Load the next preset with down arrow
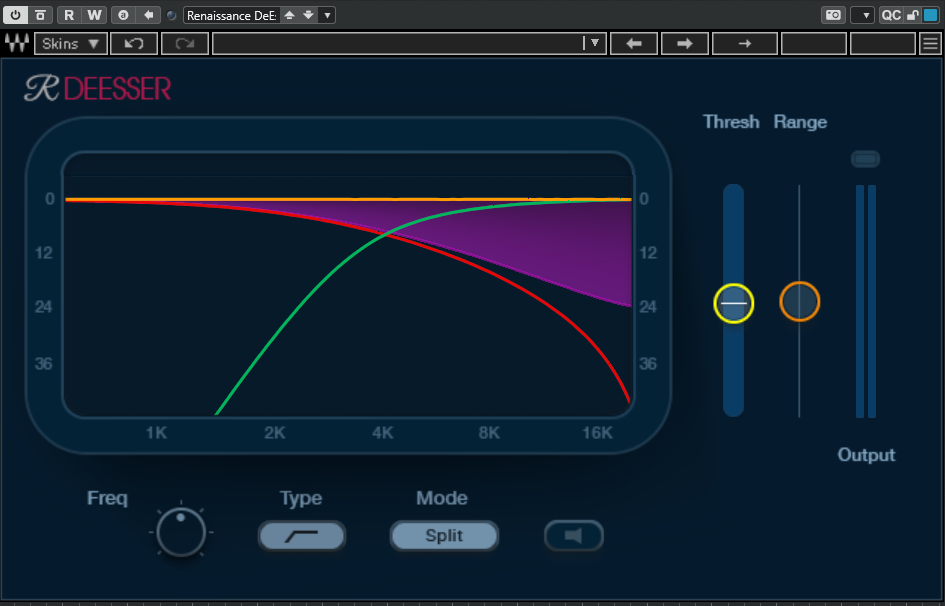This screenshot has width=945, height=606. (x=309, y=15)
